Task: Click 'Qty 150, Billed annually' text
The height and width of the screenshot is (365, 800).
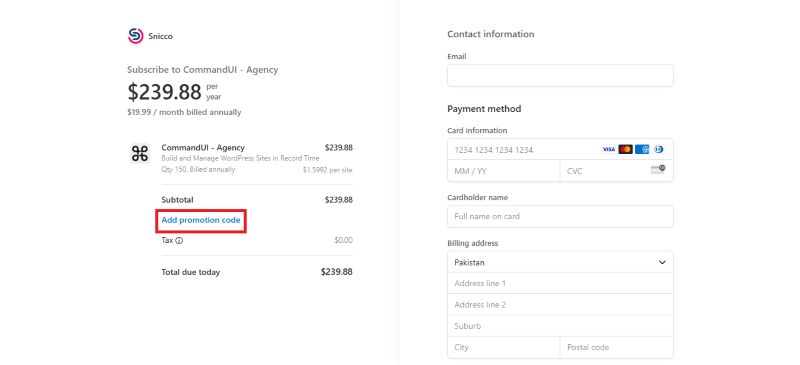Action: click(x=198, y=169)
